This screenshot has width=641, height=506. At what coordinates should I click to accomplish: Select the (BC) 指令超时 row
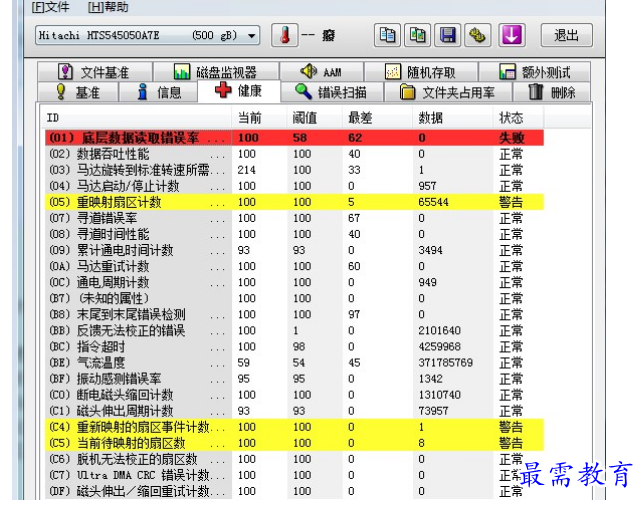294,347
